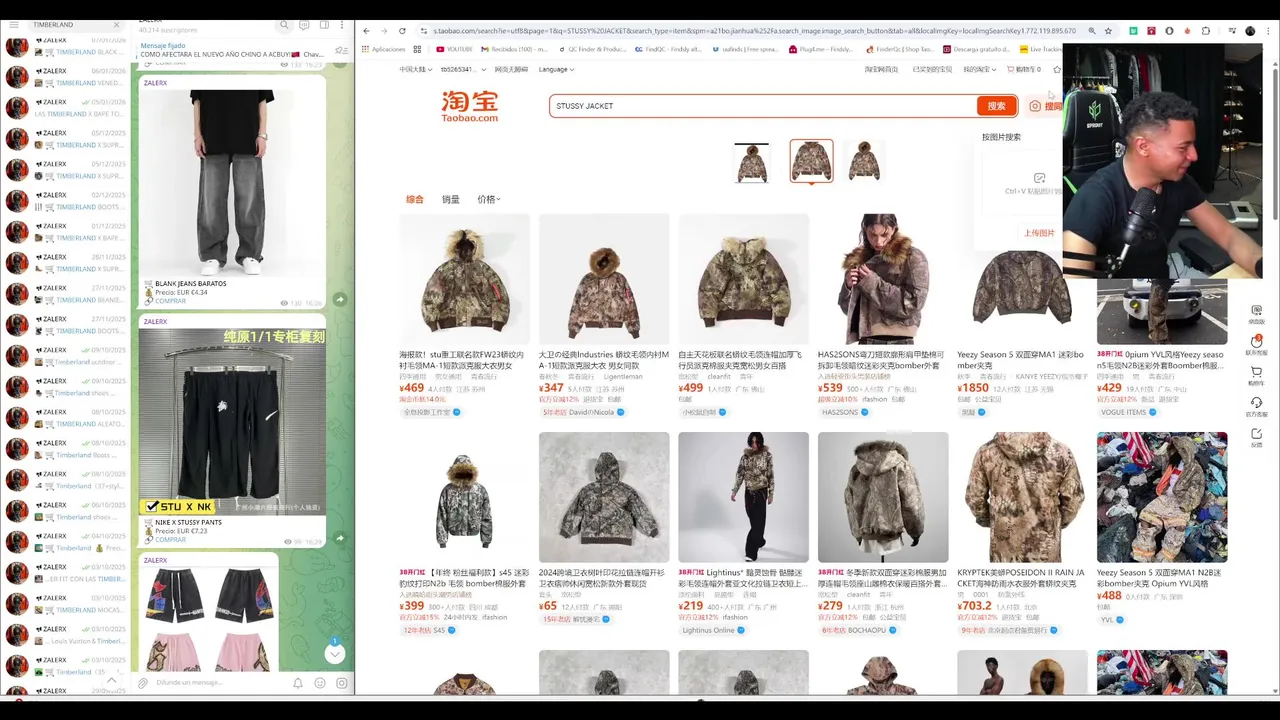
Task: Open the Recibidos Gmail bookmark
Action: coord(514,49)
